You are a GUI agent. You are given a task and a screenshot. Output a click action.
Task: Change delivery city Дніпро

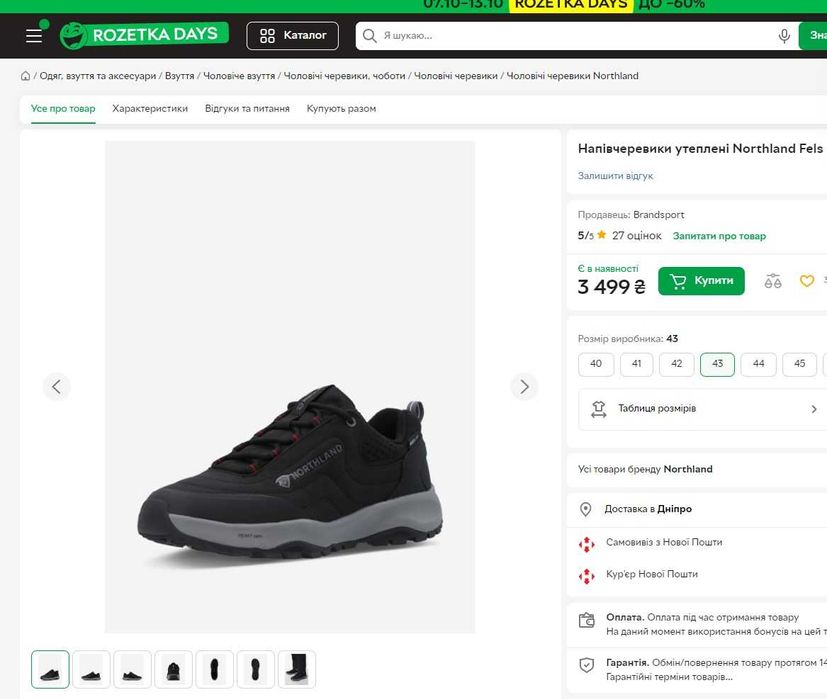675,509
